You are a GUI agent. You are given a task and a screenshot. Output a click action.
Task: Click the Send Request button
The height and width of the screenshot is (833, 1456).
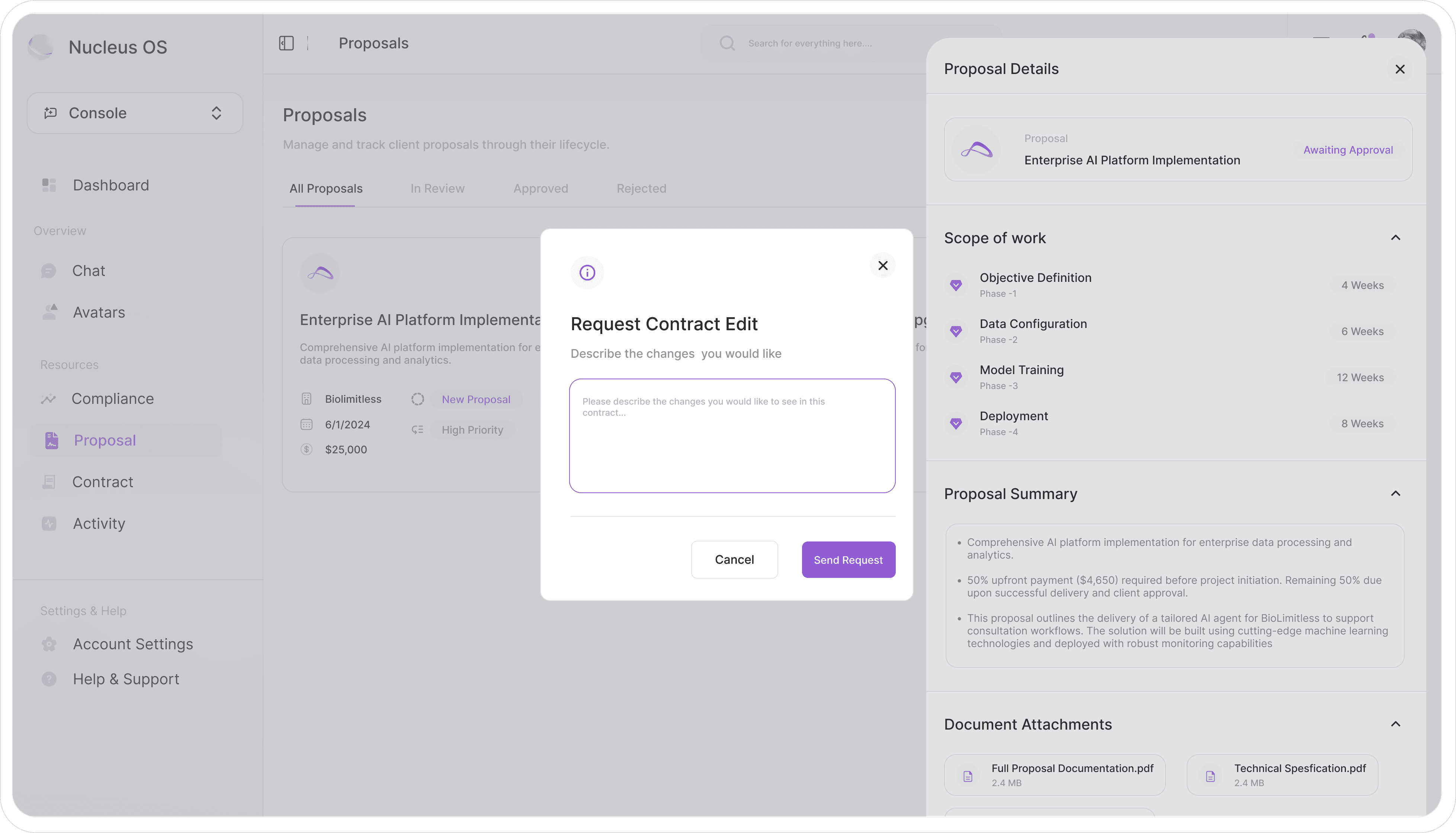point(848,560)
